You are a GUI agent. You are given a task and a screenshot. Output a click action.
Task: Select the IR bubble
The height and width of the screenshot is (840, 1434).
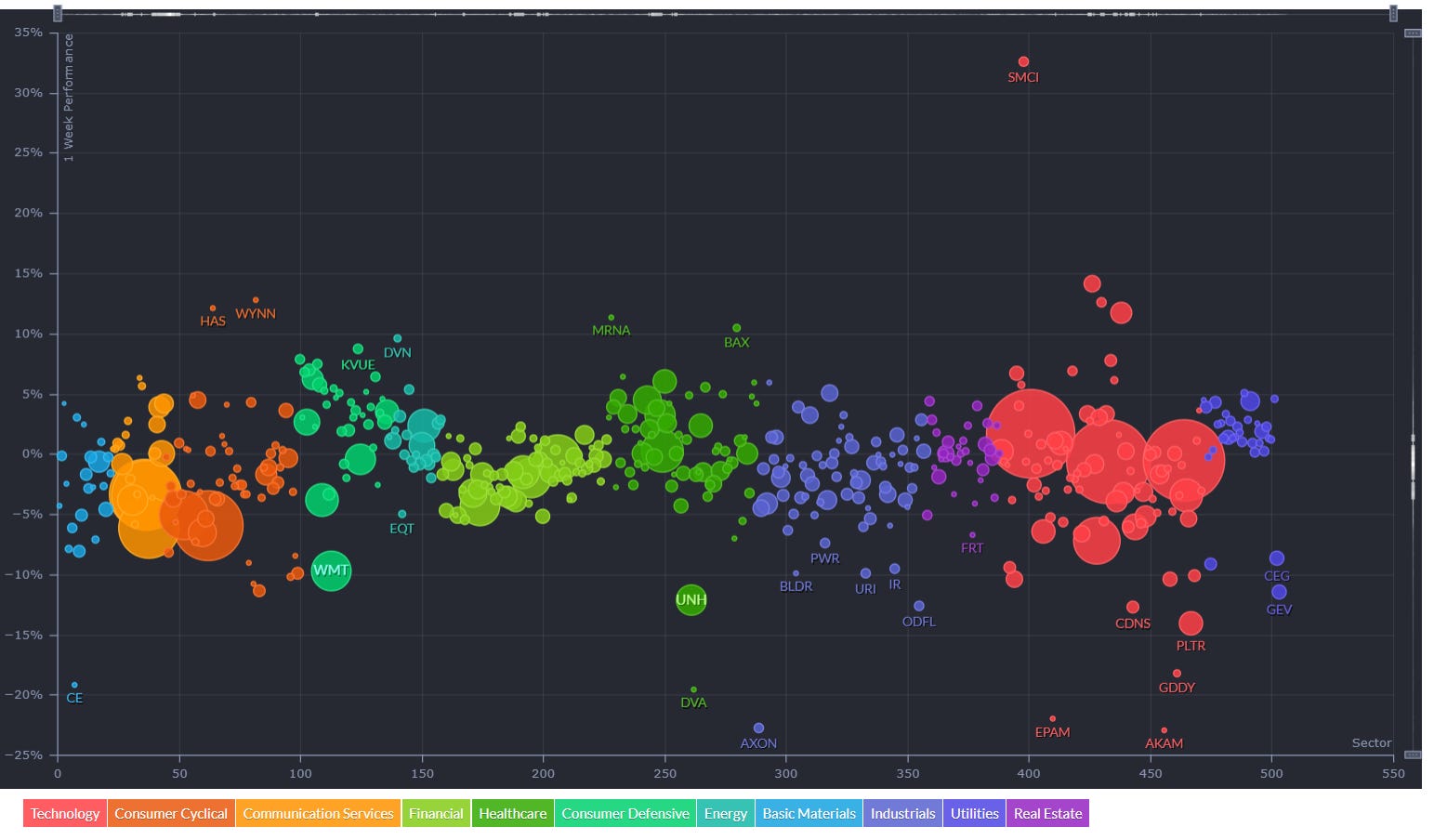(894, 569)
